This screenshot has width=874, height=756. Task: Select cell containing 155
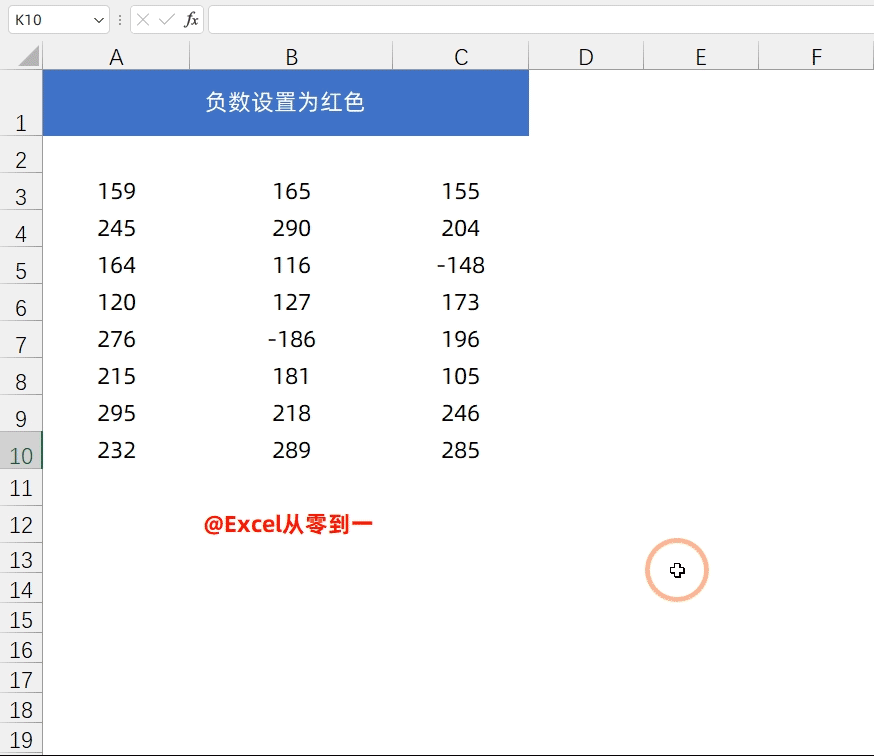tap(460, 191)
